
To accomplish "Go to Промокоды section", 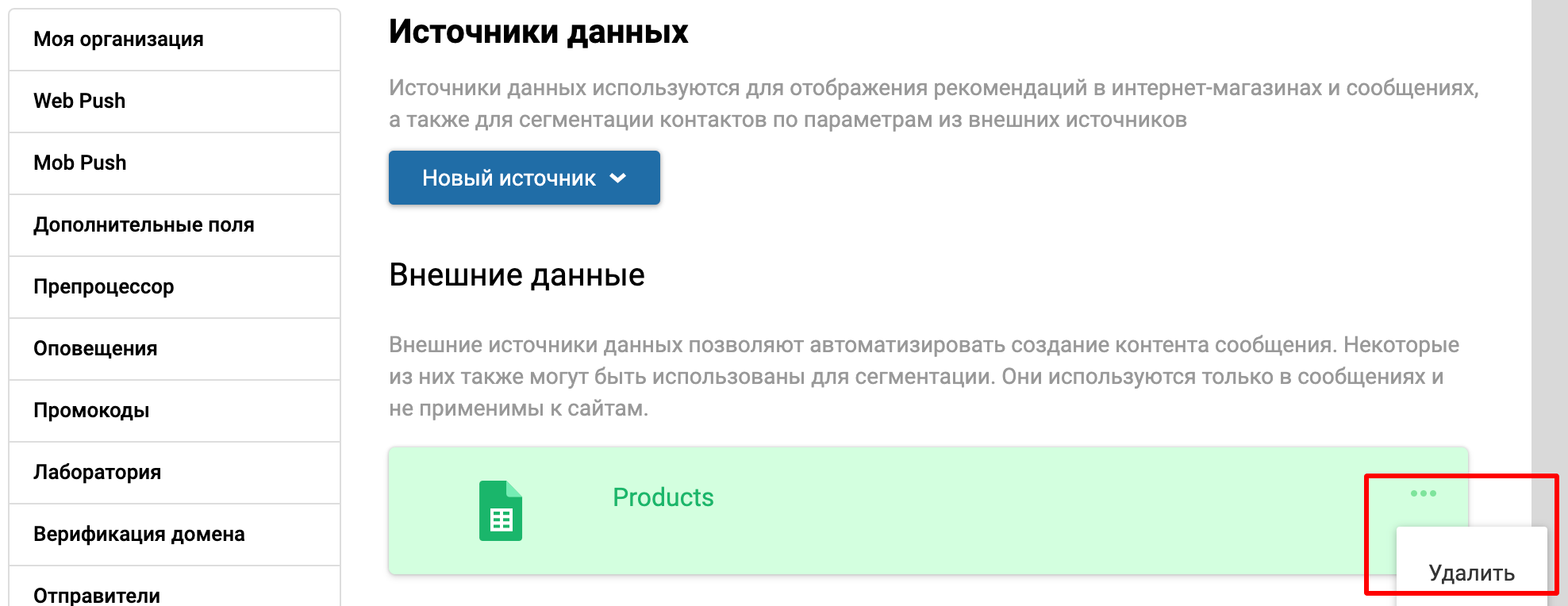I will tap(91, 410).
